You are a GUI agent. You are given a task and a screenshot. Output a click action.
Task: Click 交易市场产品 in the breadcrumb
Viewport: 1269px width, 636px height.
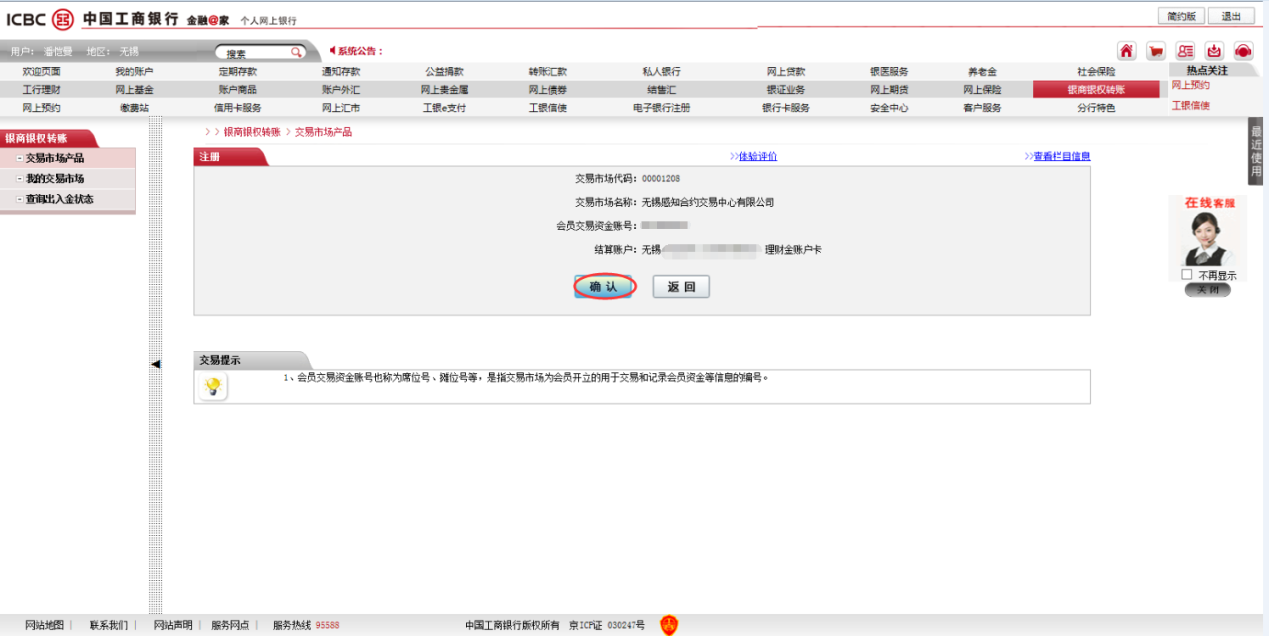tap(323, 132)
